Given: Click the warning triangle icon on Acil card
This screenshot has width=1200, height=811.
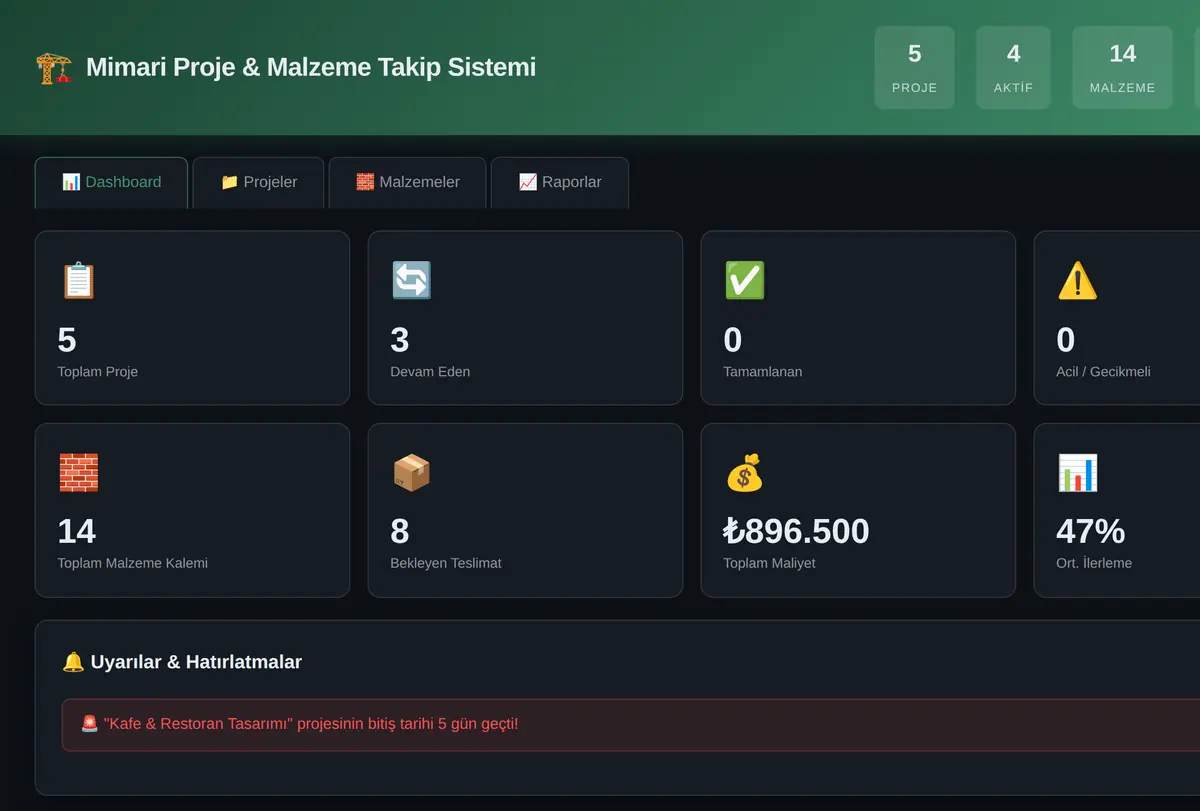Looking at the screenshot, I should pos(1077,281).
